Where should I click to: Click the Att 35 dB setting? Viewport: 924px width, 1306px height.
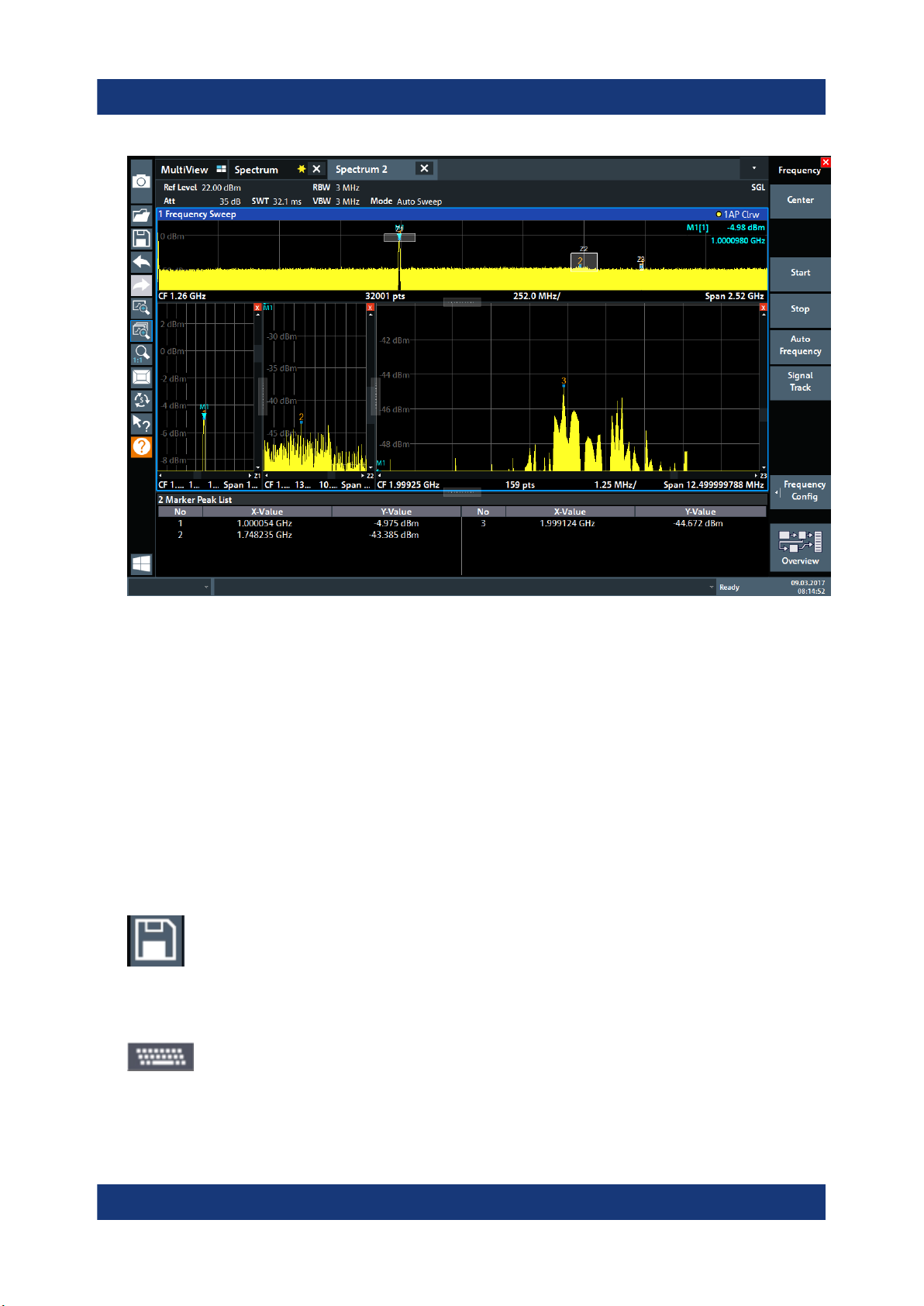pyautogui.click(x=202, y=202)
